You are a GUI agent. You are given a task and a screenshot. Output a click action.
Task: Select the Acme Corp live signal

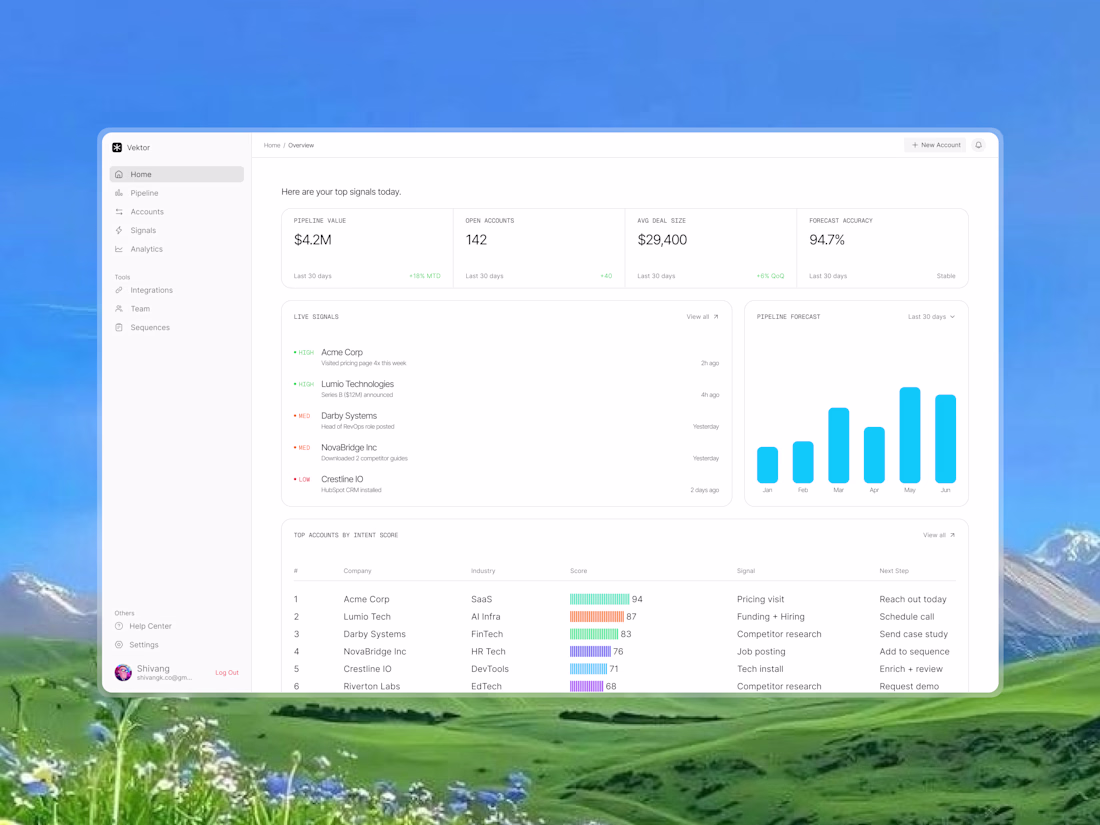[506, 357]
